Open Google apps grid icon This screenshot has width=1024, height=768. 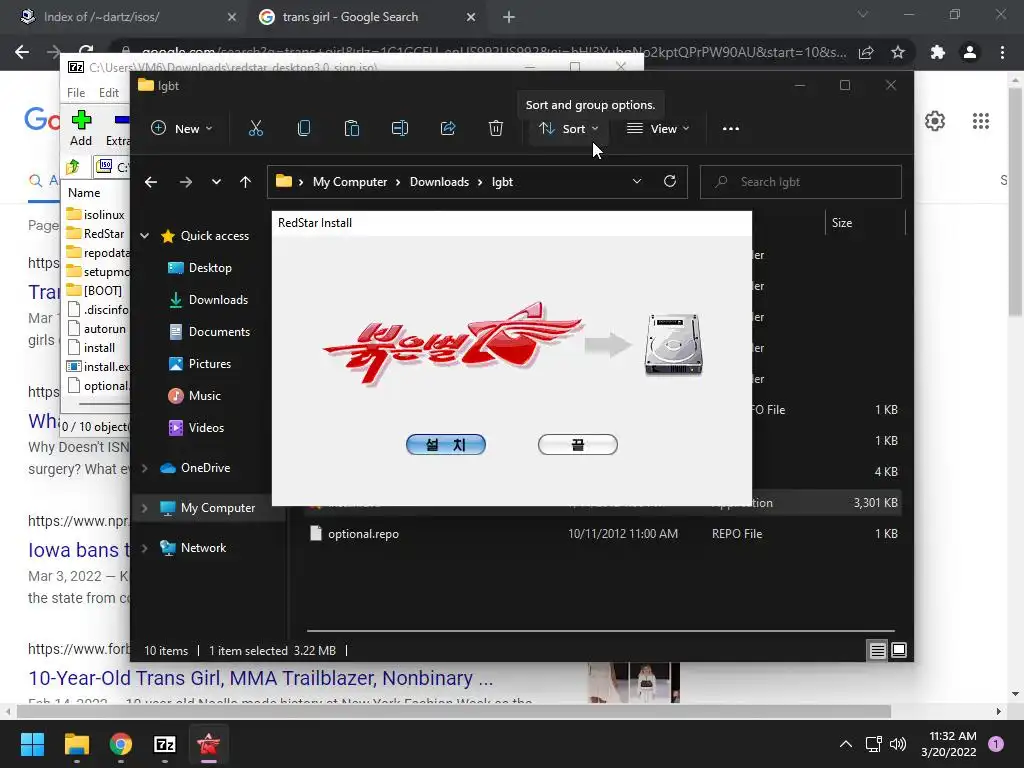pos(980,121)
